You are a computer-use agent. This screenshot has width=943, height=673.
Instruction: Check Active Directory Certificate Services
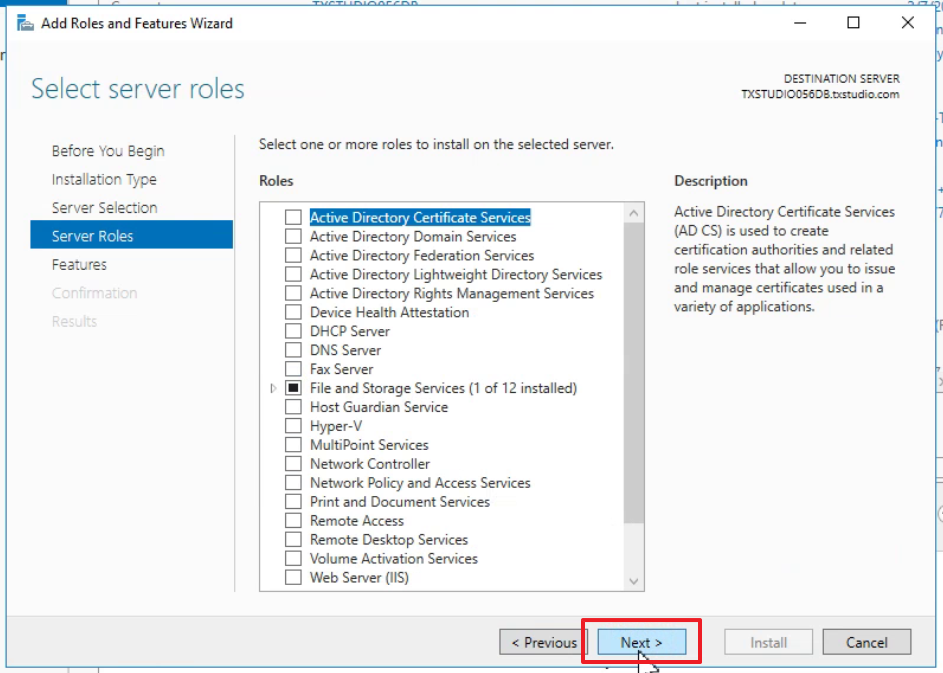click(293, 217)
